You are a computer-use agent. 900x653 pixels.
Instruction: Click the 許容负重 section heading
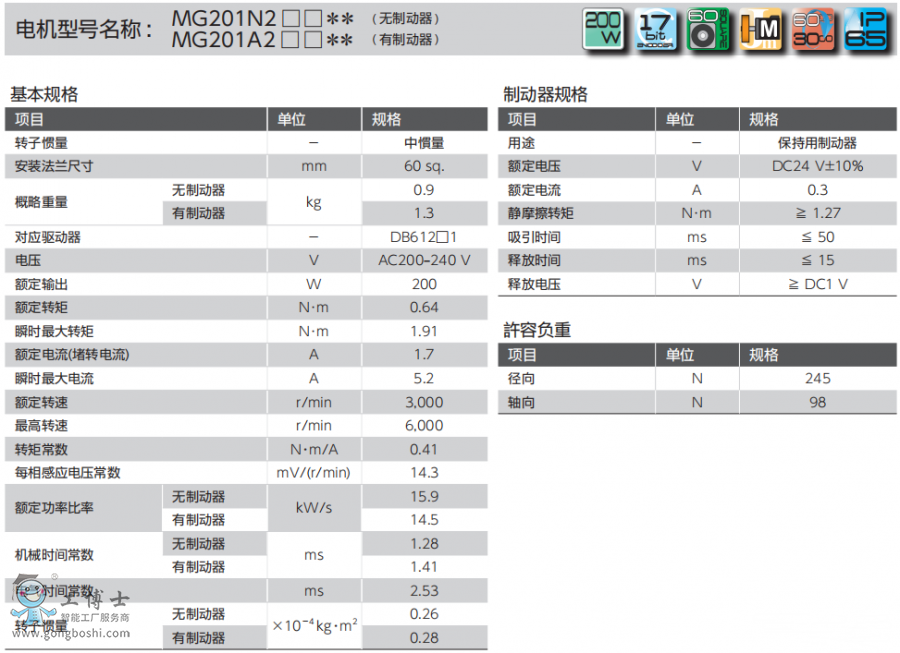click(x=537, y=330)
